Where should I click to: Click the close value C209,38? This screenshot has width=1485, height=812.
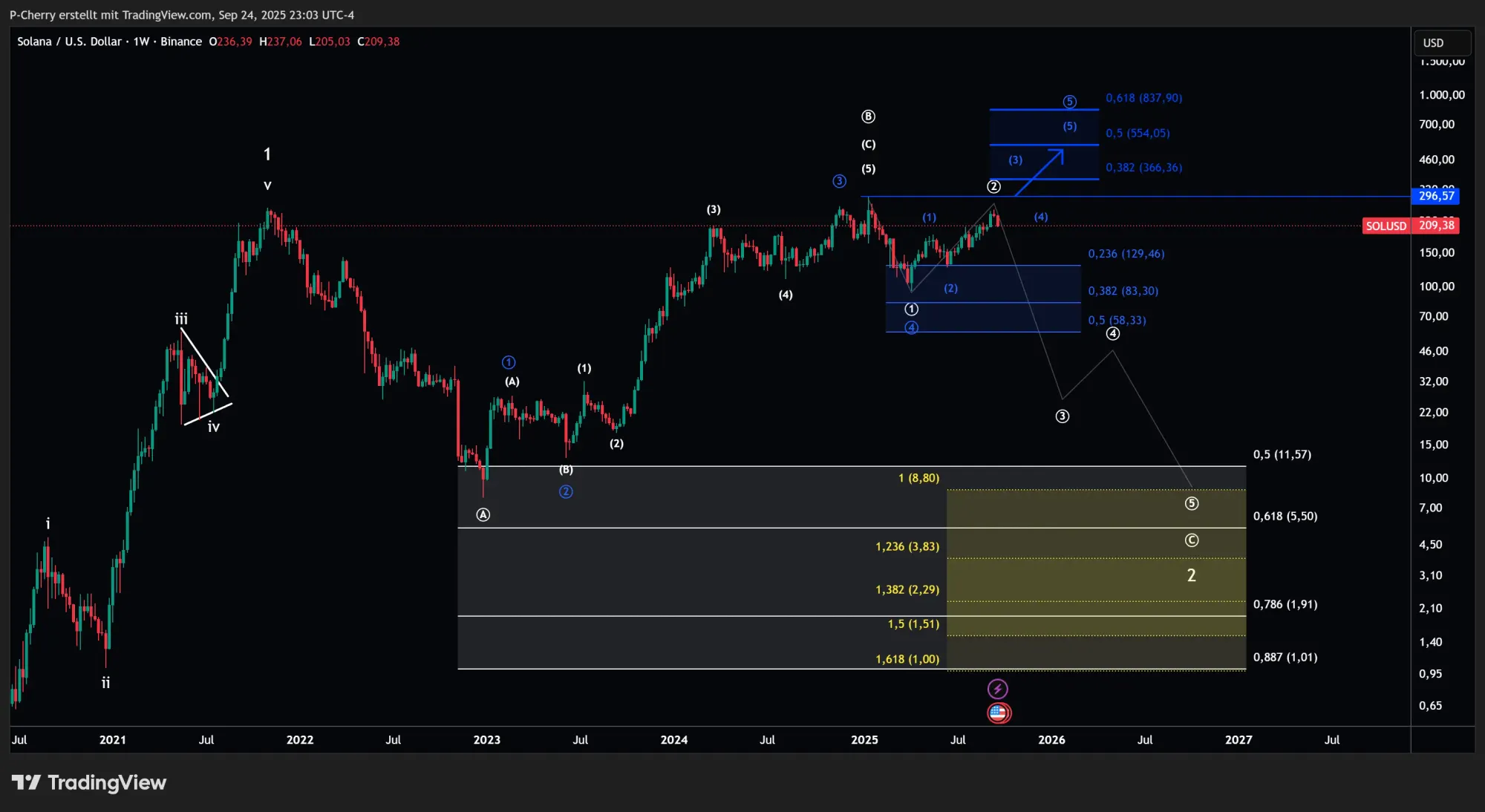379,42
